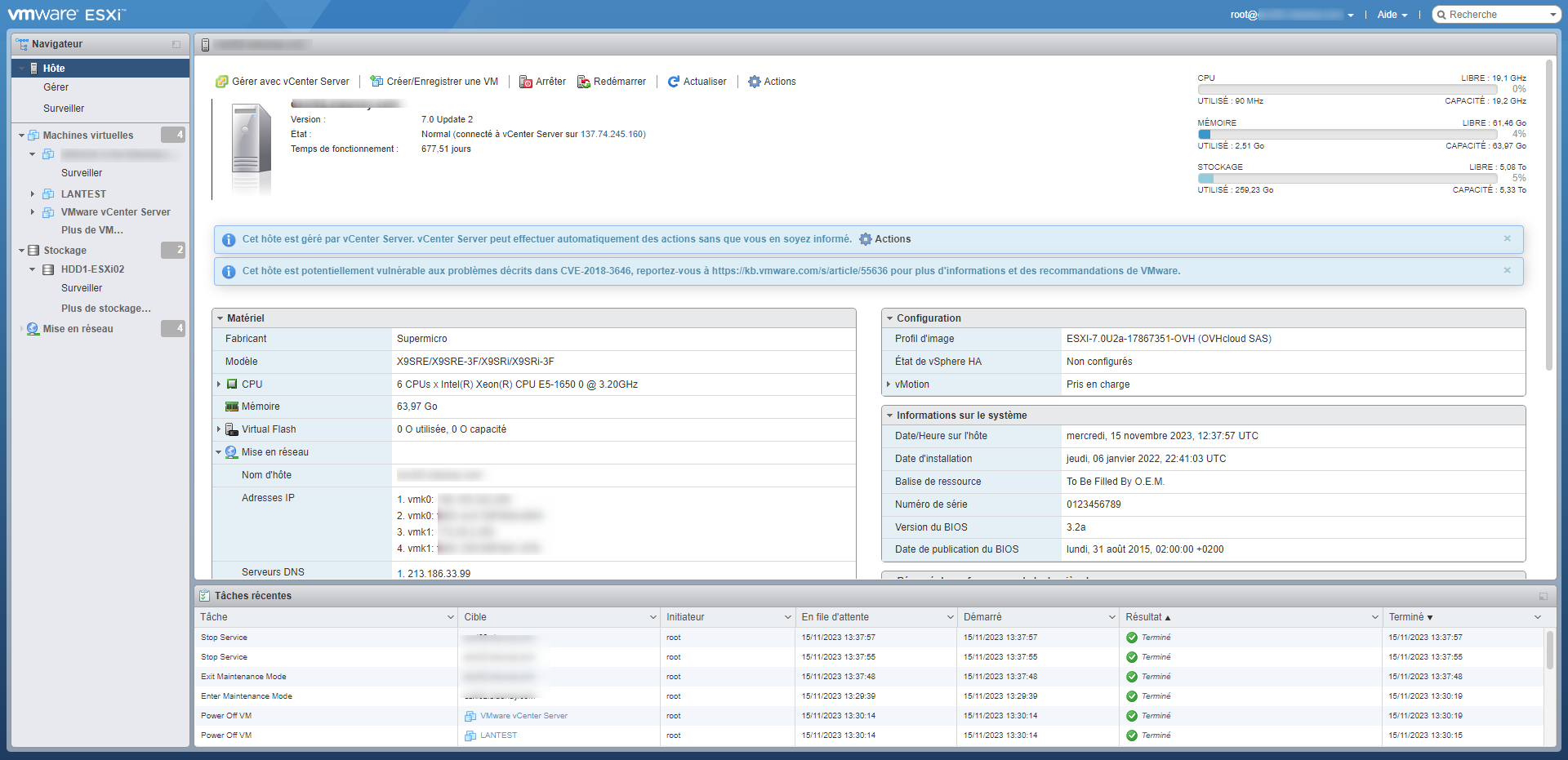This screenshot has width=1568, height=760.
Task: Expand the CPU hardware row
Action: point(219,384)
